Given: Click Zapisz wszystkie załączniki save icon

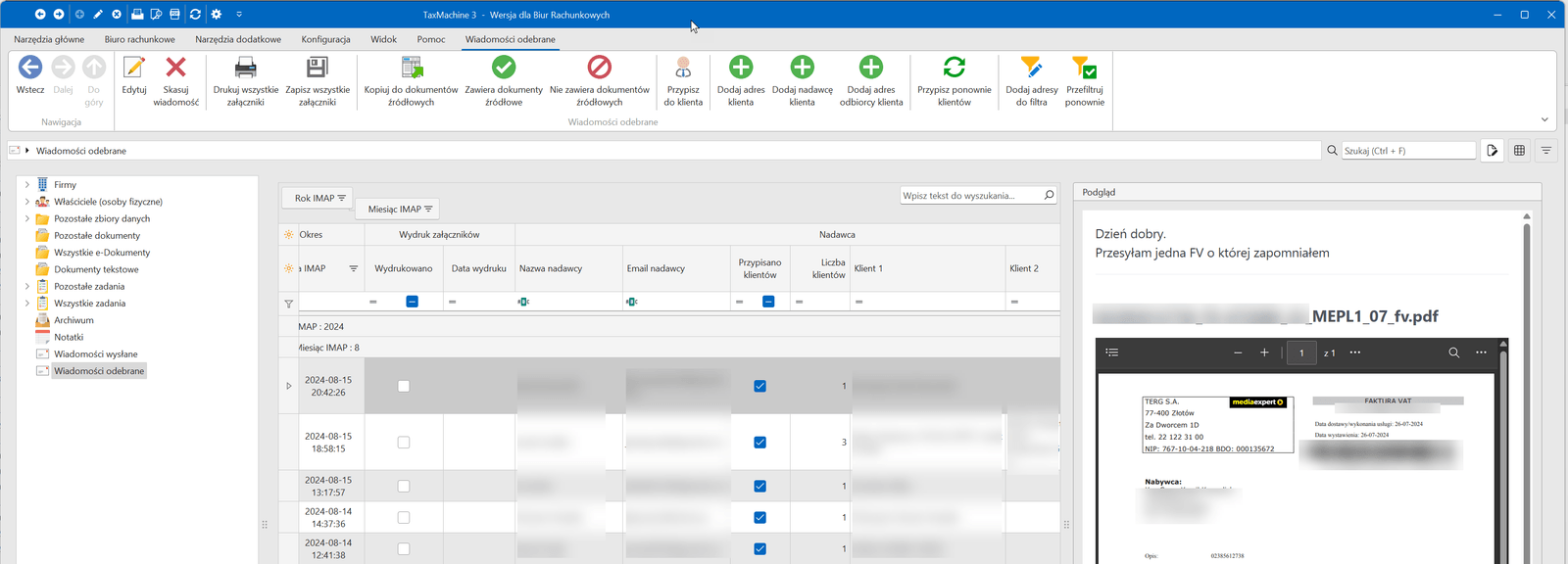Looking at the screenshot, I should click(x=318, y=68).
